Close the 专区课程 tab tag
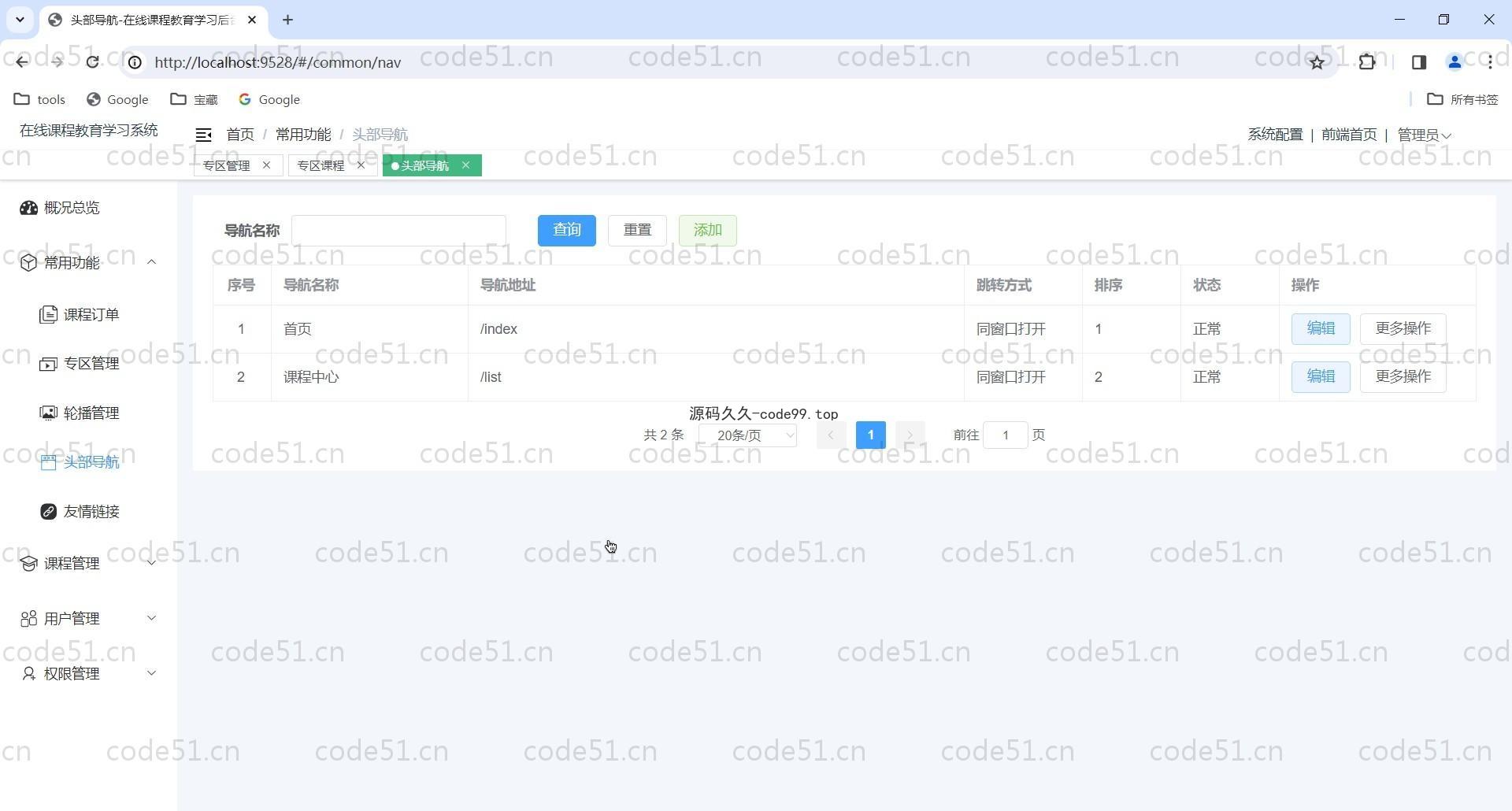Viewport: 1512px width, 811px height. (361, 165)
